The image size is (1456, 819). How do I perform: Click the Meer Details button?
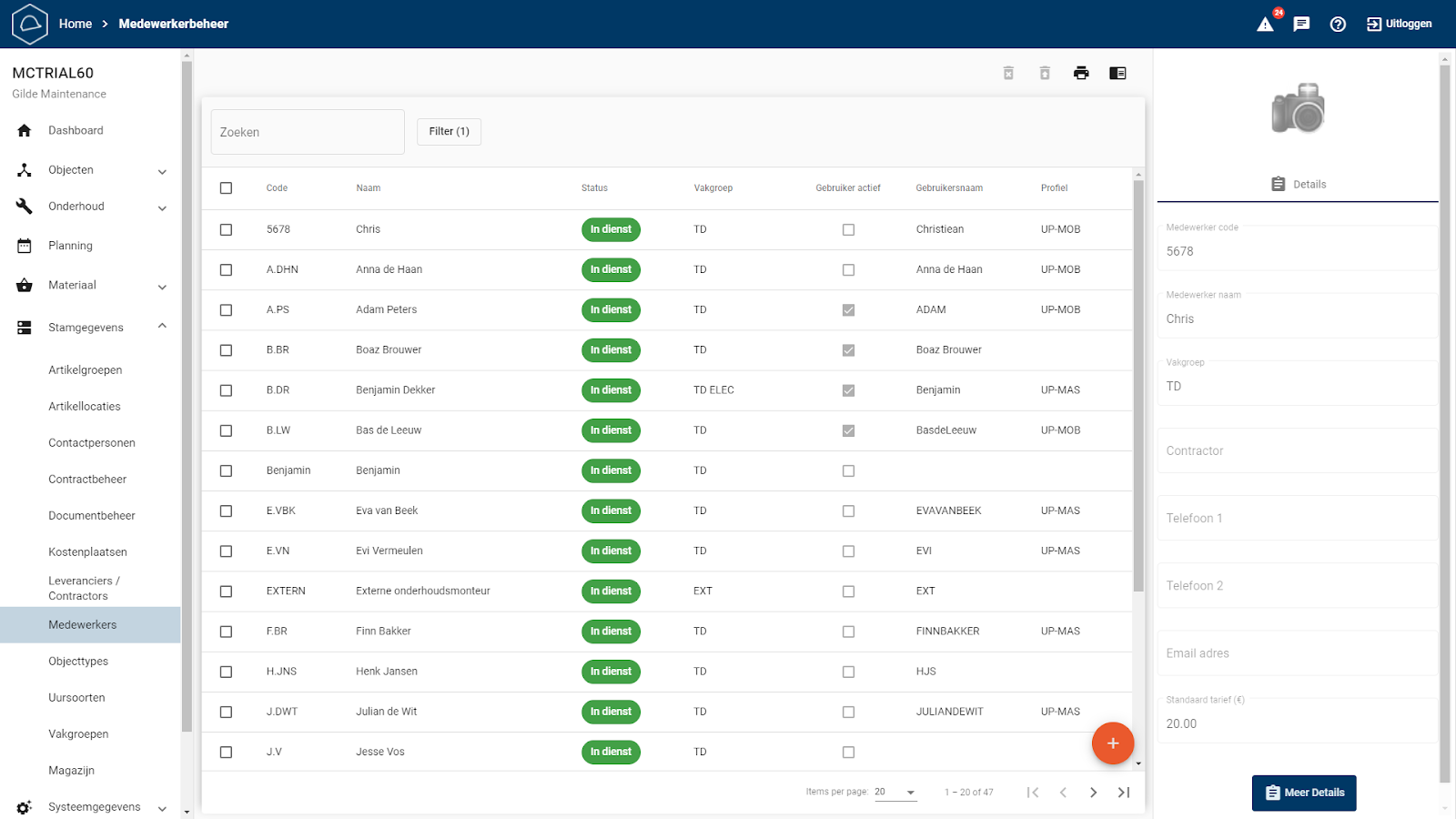coord(1304,793)
